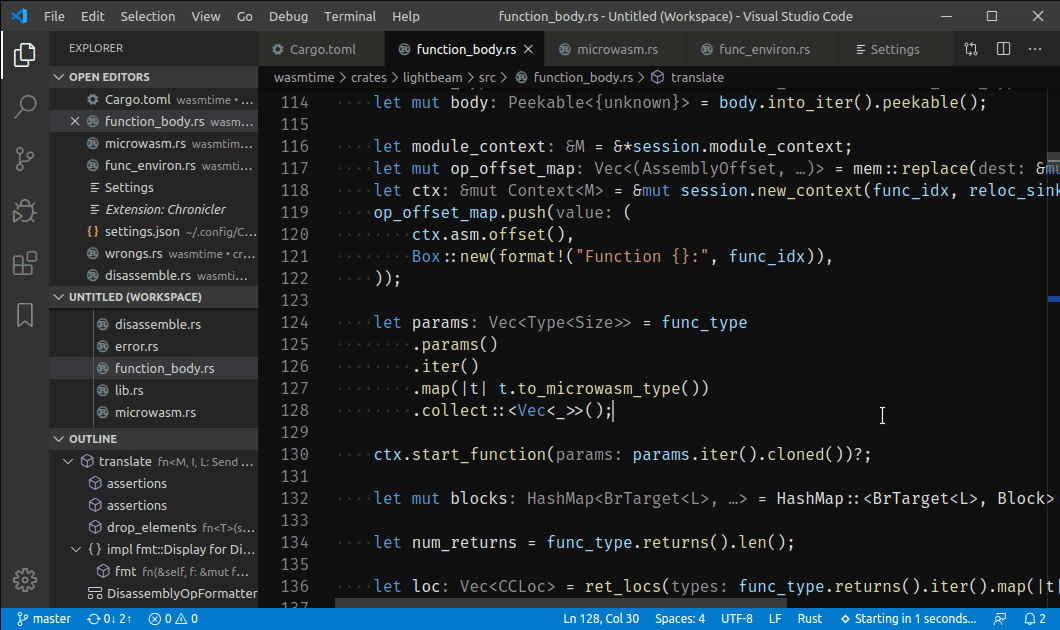Collapse the translate outline node
This screenshot has height=630, width=1060.
click(x=68, y=461)
